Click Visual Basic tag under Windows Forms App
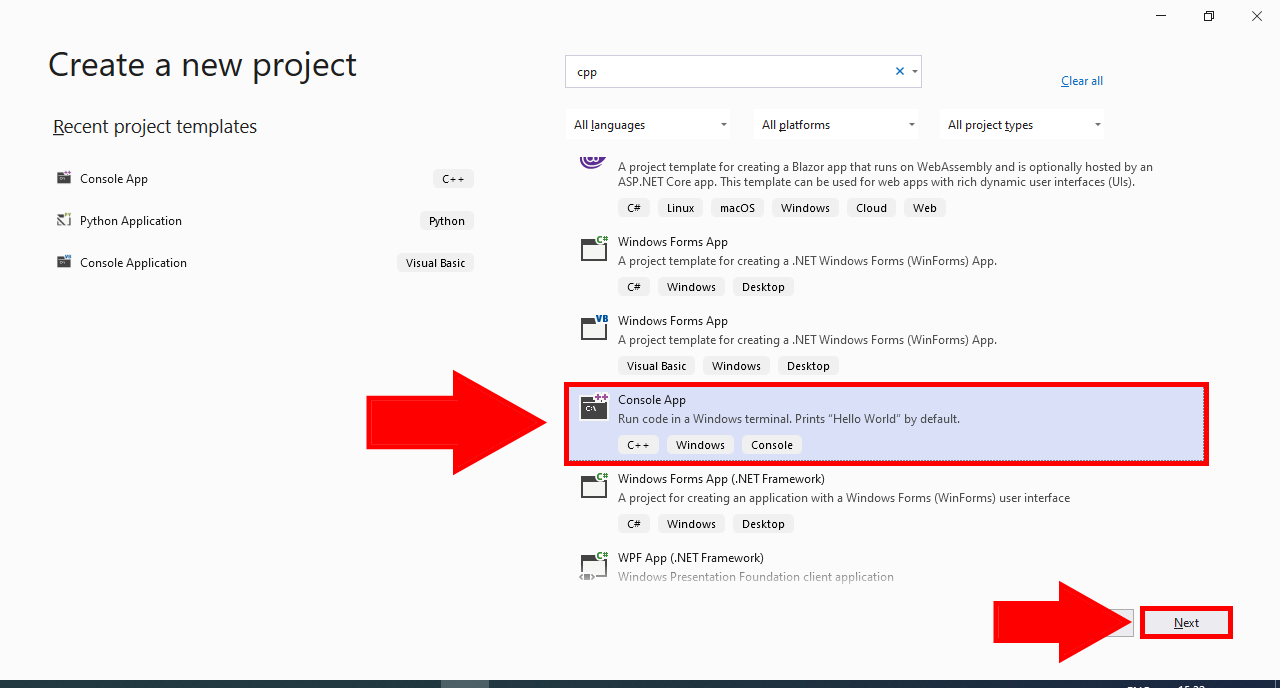This screenshot has width=1280, height=688. tap(657, 366)
